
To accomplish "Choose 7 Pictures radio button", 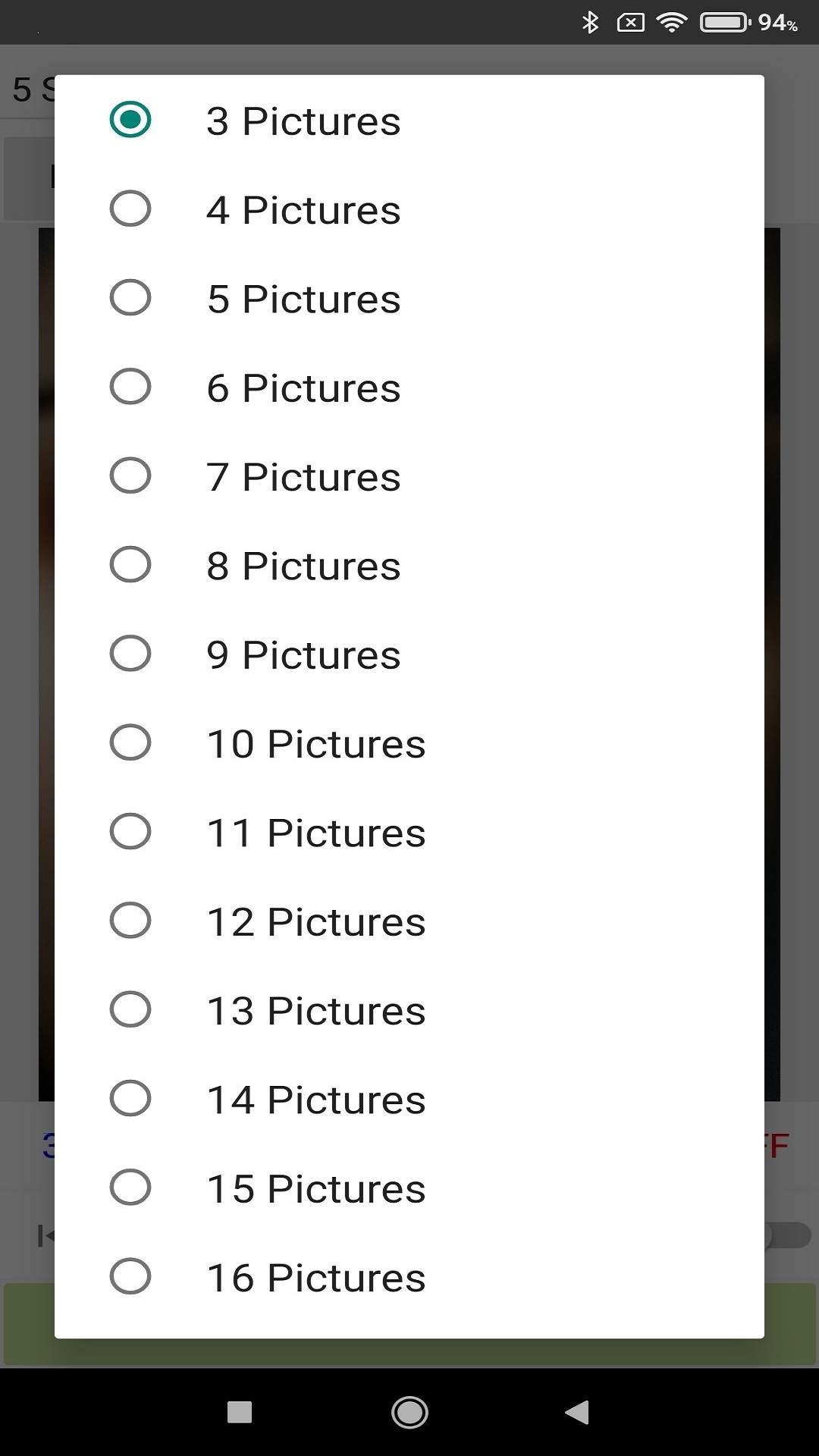I will (x=130, y=475).
